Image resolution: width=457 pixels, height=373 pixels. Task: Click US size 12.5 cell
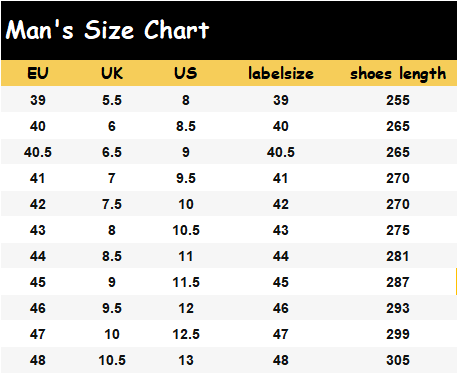[x=186, y=334]
